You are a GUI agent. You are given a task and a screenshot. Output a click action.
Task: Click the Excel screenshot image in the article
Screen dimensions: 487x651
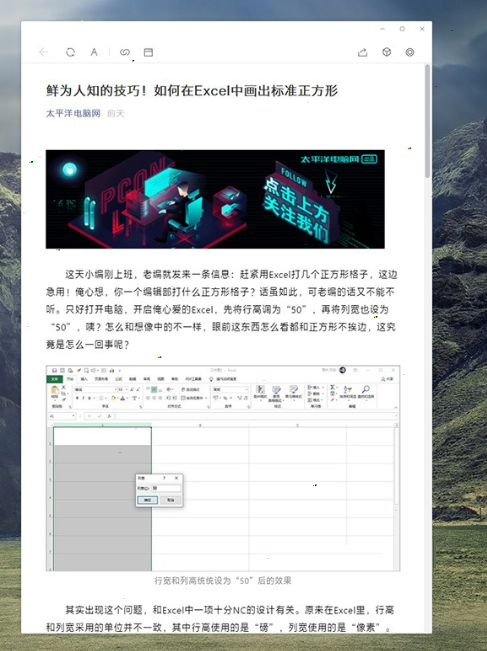(x=223, y=468)
